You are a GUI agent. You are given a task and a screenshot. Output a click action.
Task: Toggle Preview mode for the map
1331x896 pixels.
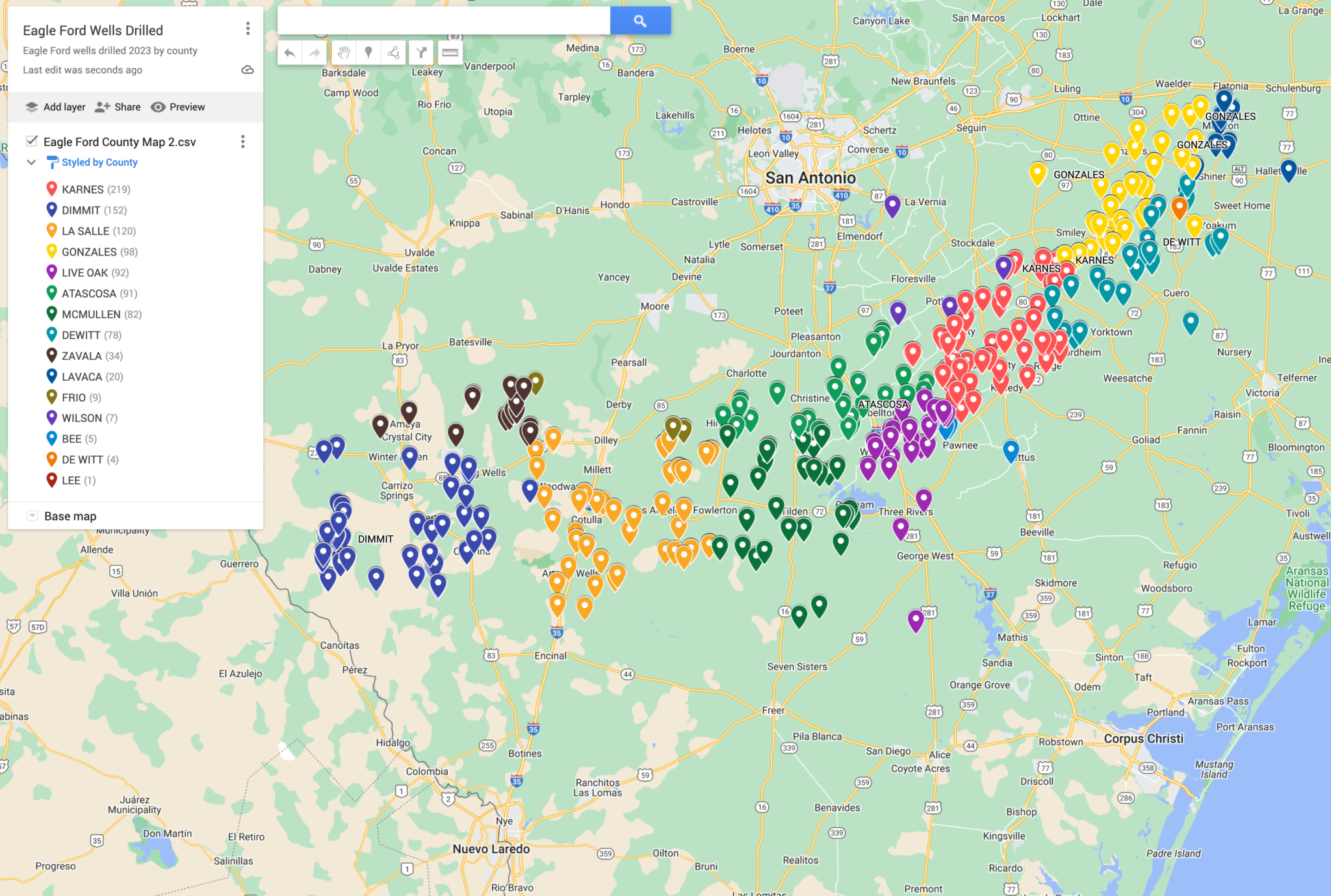tap(177, 107)
